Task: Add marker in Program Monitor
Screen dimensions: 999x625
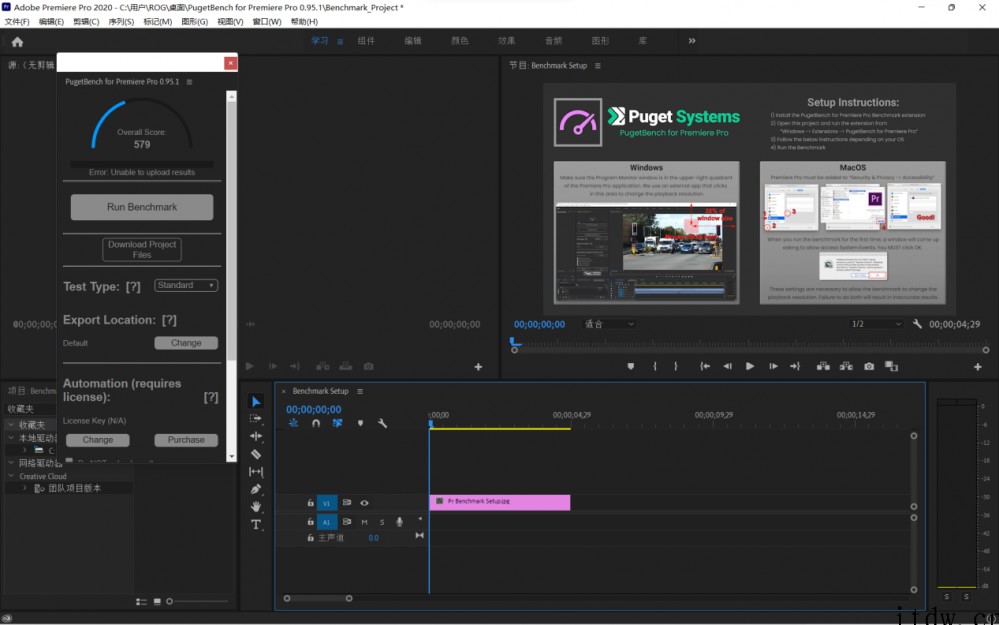Action: click(x=631, y=366)
